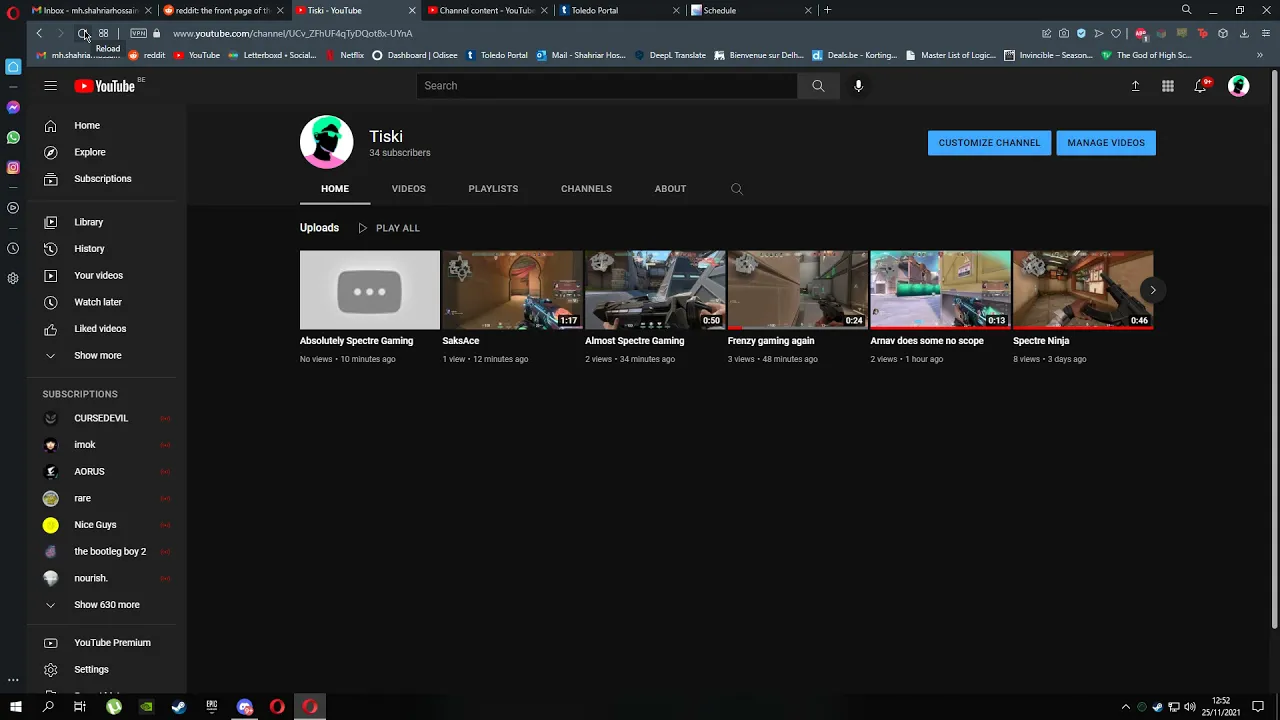Open Spectre Ninja video thumbnail
This screenshot has width=1280, height=720.
coord(1083,290)
